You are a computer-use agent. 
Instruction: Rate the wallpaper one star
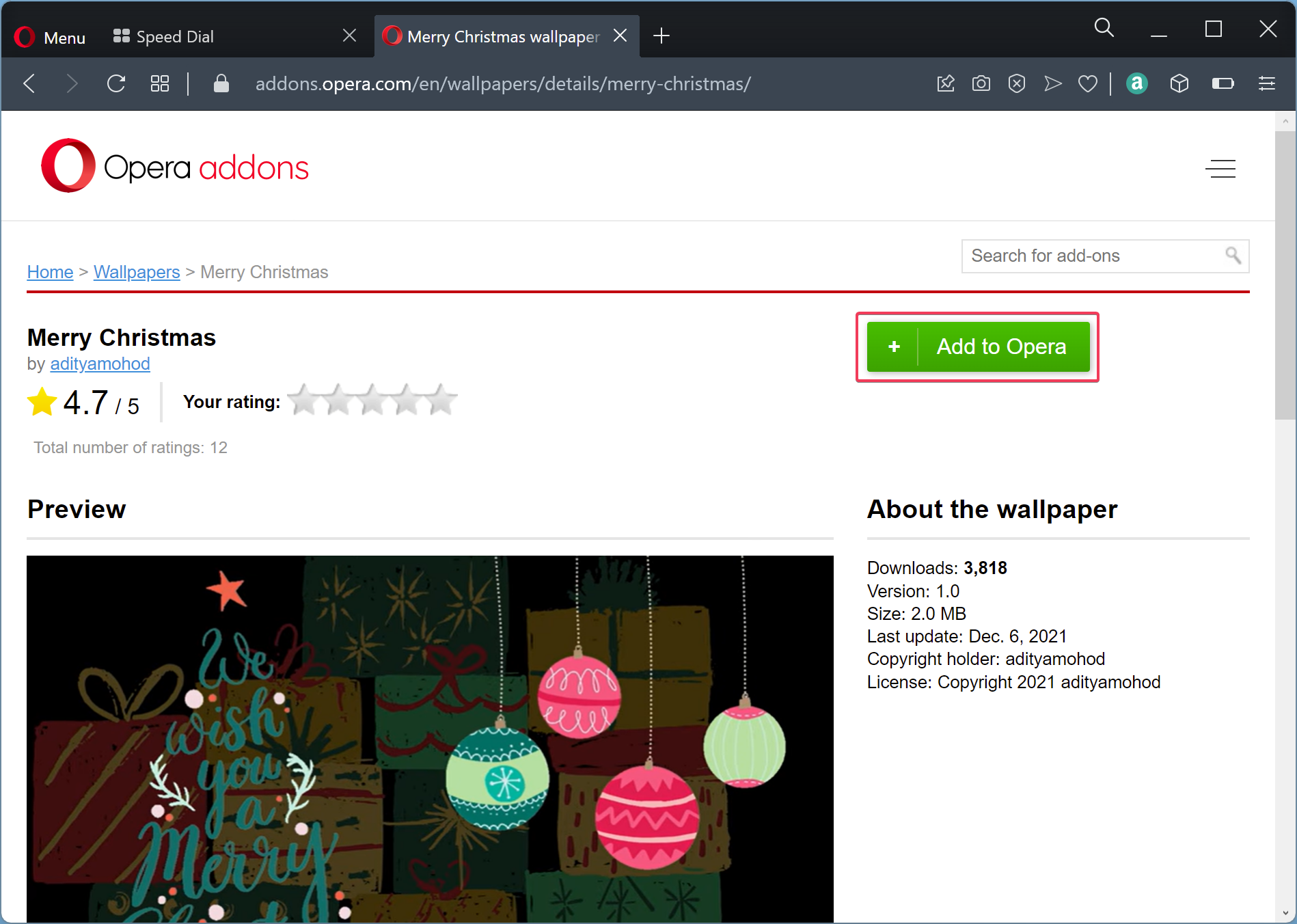pyautogui.click(x=304, y=400)
